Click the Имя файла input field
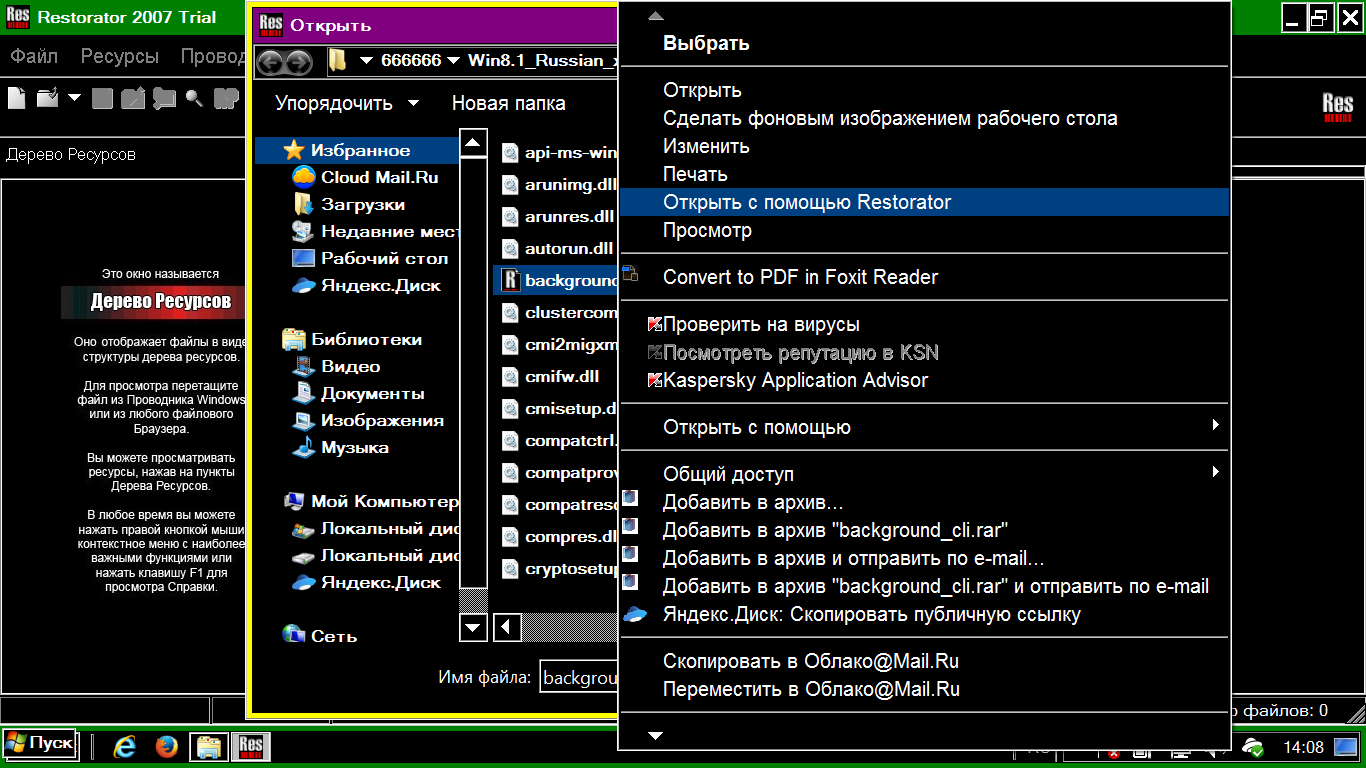The width and height of the screenshot is (1366, 768). [x=579, y=678]
